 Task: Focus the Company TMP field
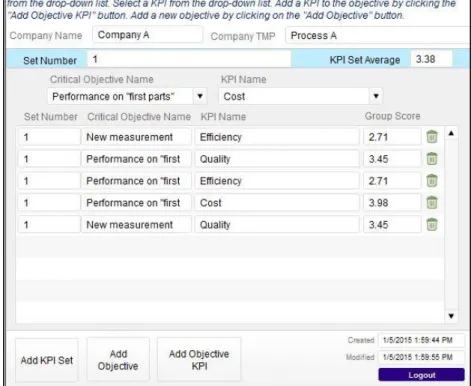coord(377,35)
